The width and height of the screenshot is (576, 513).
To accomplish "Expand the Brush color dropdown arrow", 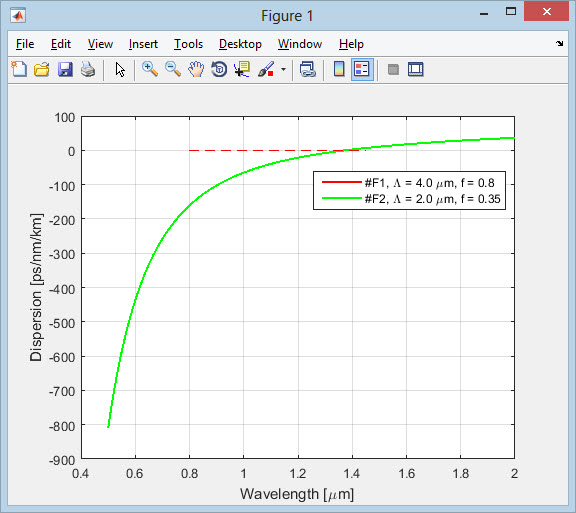I will click(x=283, y=69).
